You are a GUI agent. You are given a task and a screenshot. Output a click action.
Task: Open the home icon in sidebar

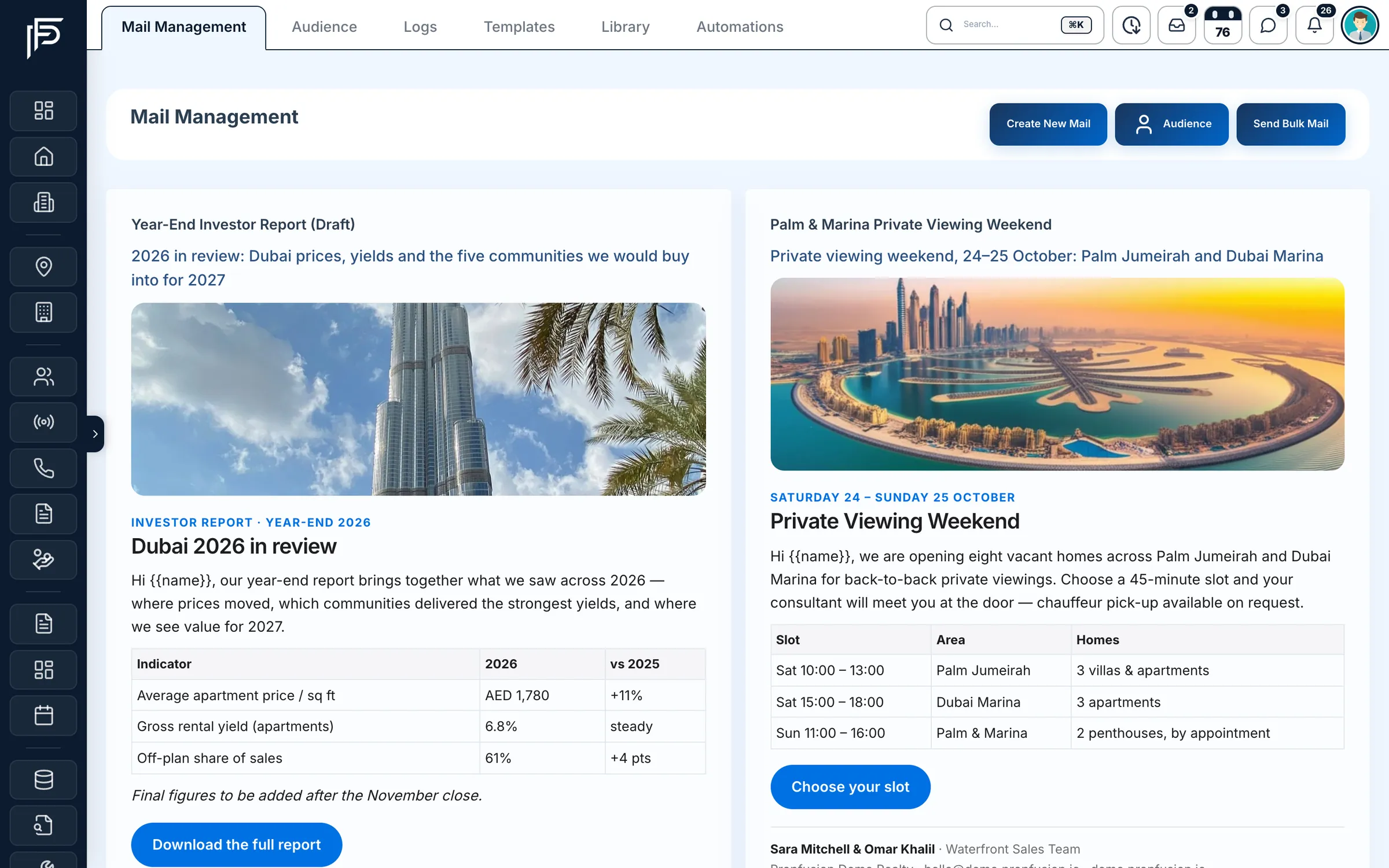(x=43, y=156)
